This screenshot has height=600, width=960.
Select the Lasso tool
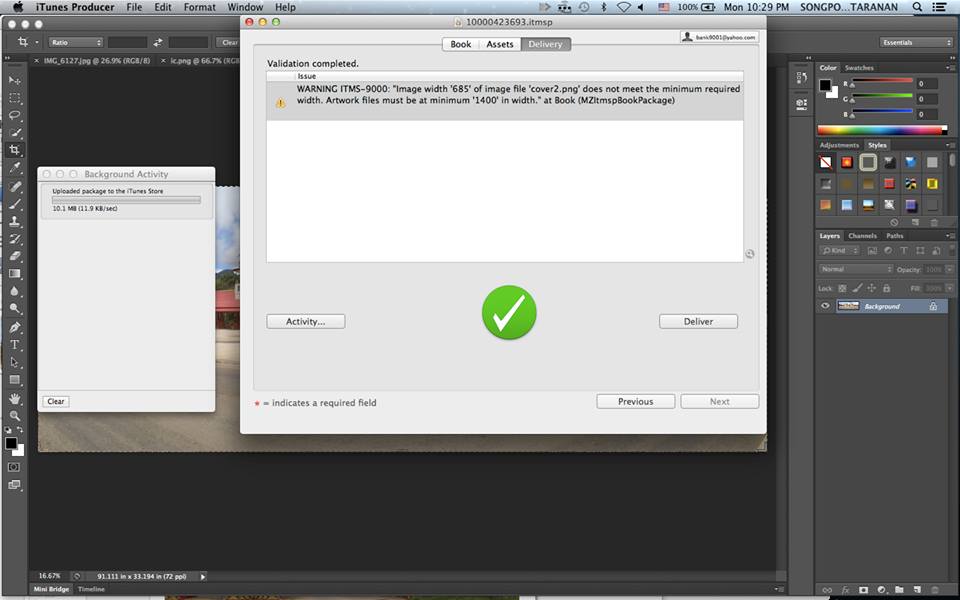pyautogui.click(x=15, y=115)
